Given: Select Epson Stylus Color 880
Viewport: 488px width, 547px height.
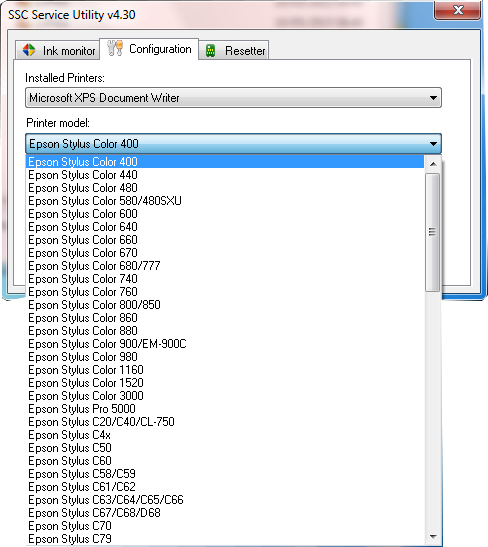Looking at the screenshot, I should (225, 331).
